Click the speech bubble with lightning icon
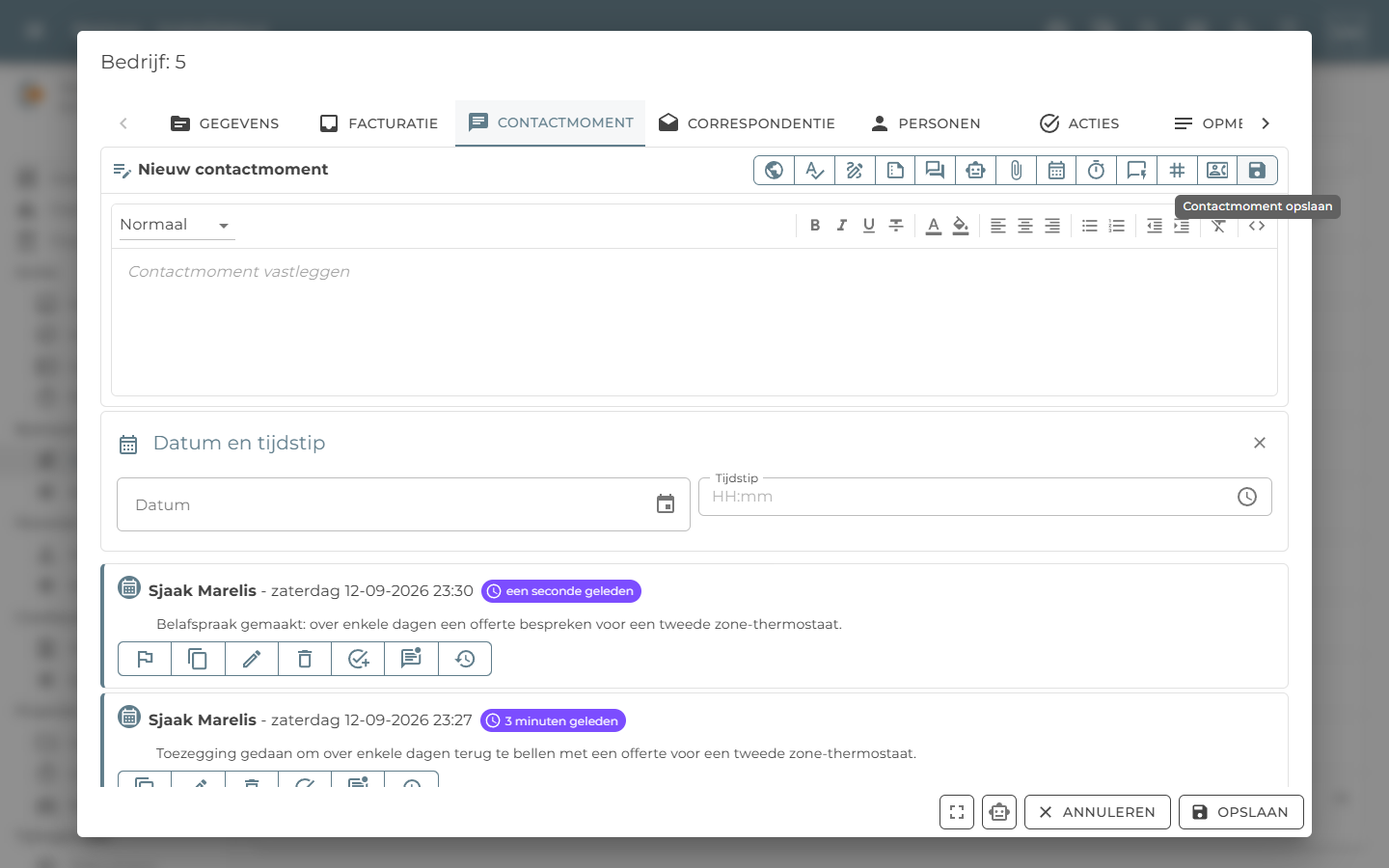Viewport: 1389px width, 868px height. [x=1136, y=171]
